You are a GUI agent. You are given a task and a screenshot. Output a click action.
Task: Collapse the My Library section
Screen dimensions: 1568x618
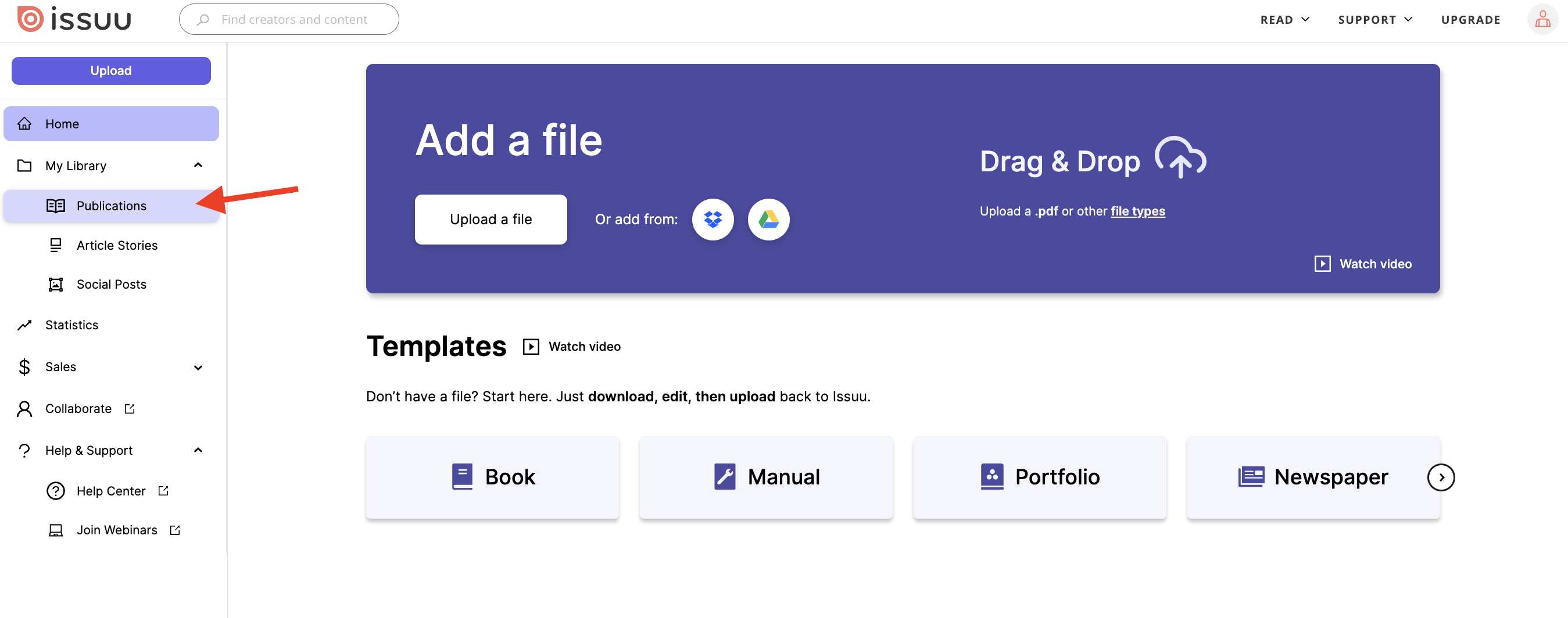[x=198, y=165]
